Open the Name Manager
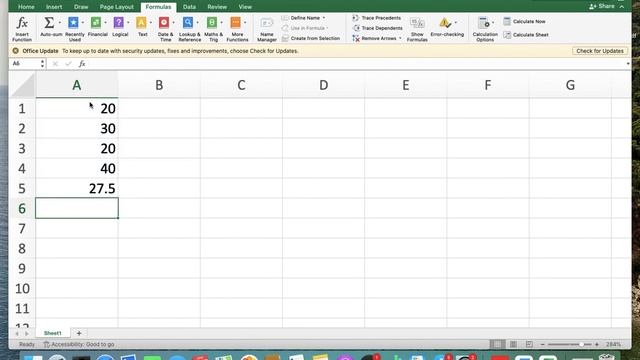The image size is (640, 360). click(x=267, y=29)
